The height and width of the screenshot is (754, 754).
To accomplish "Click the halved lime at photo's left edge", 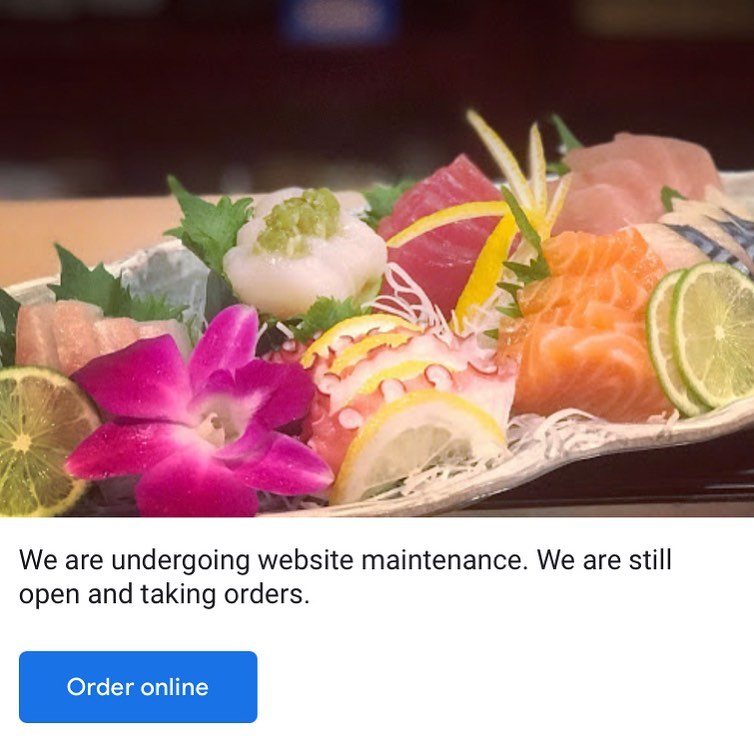I will coord(43,440).
